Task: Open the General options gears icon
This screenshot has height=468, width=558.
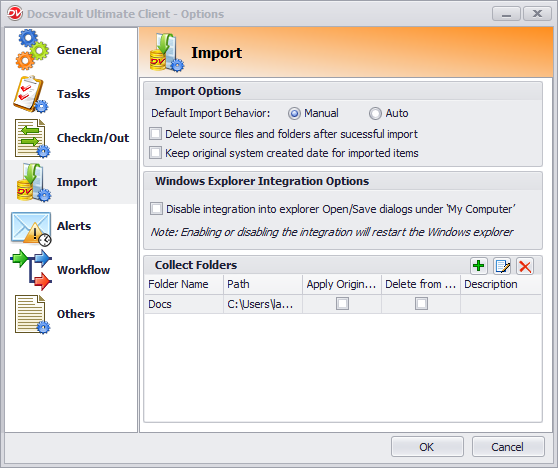Action: pyautogui.click(x=32, y=50)
